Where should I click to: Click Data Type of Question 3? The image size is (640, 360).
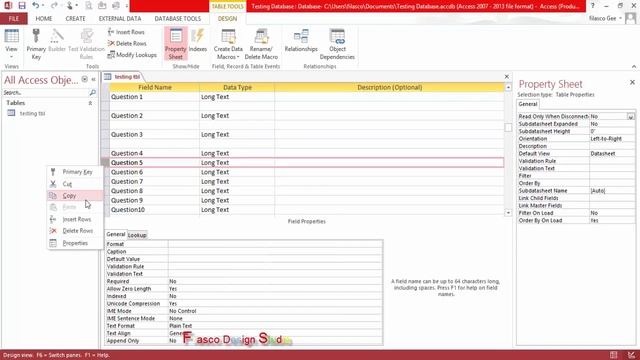pos(237,134)
